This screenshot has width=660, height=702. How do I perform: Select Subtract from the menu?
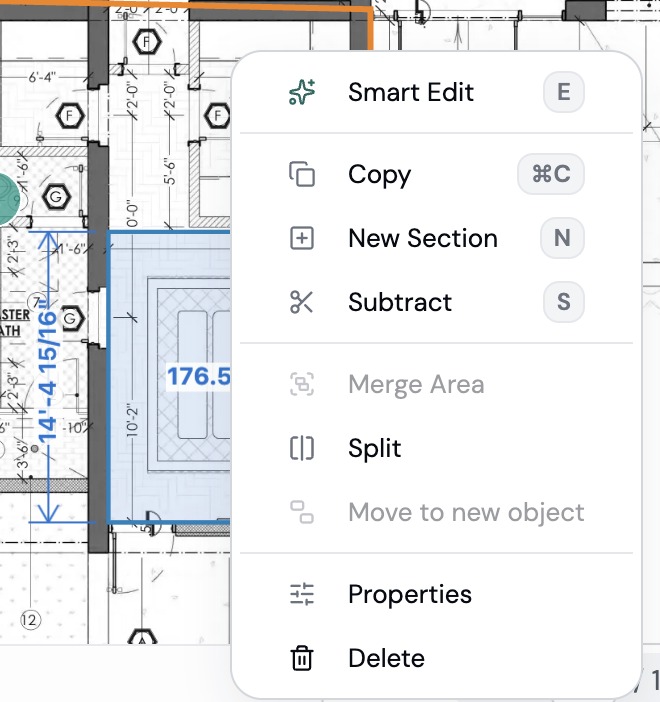pyautogui.click(x=436, y=302)
